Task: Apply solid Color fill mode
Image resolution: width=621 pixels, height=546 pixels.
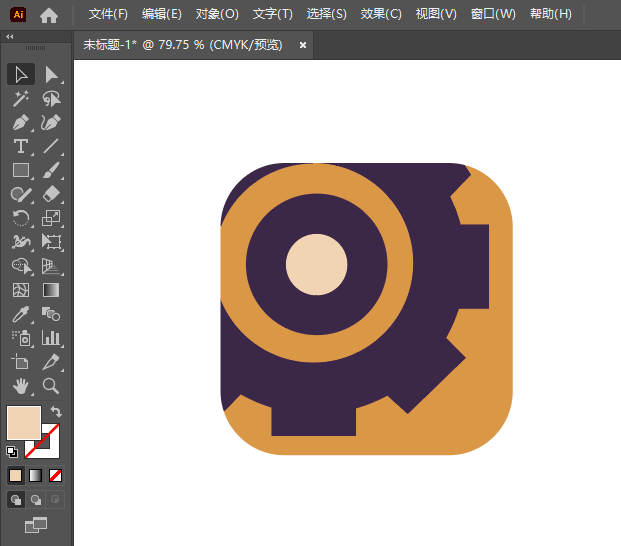Action: (15, 476)
